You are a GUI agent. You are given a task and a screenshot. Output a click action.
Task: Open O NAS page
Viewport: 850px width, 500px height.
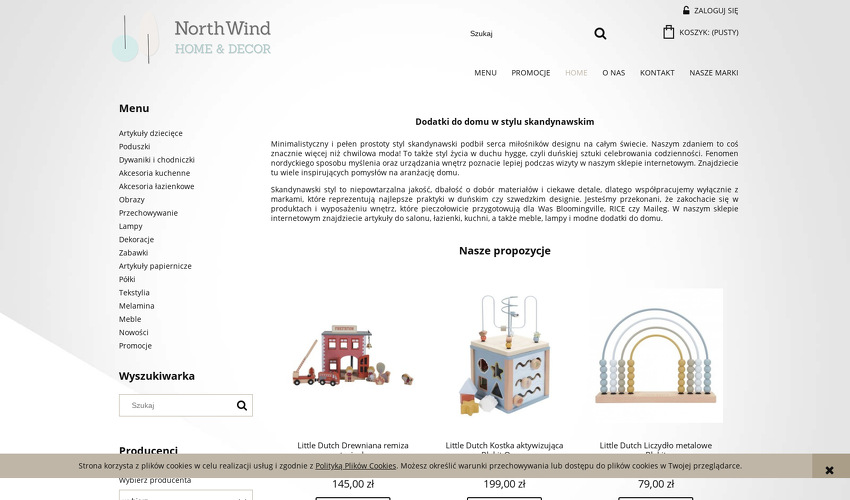click(614, 73)
